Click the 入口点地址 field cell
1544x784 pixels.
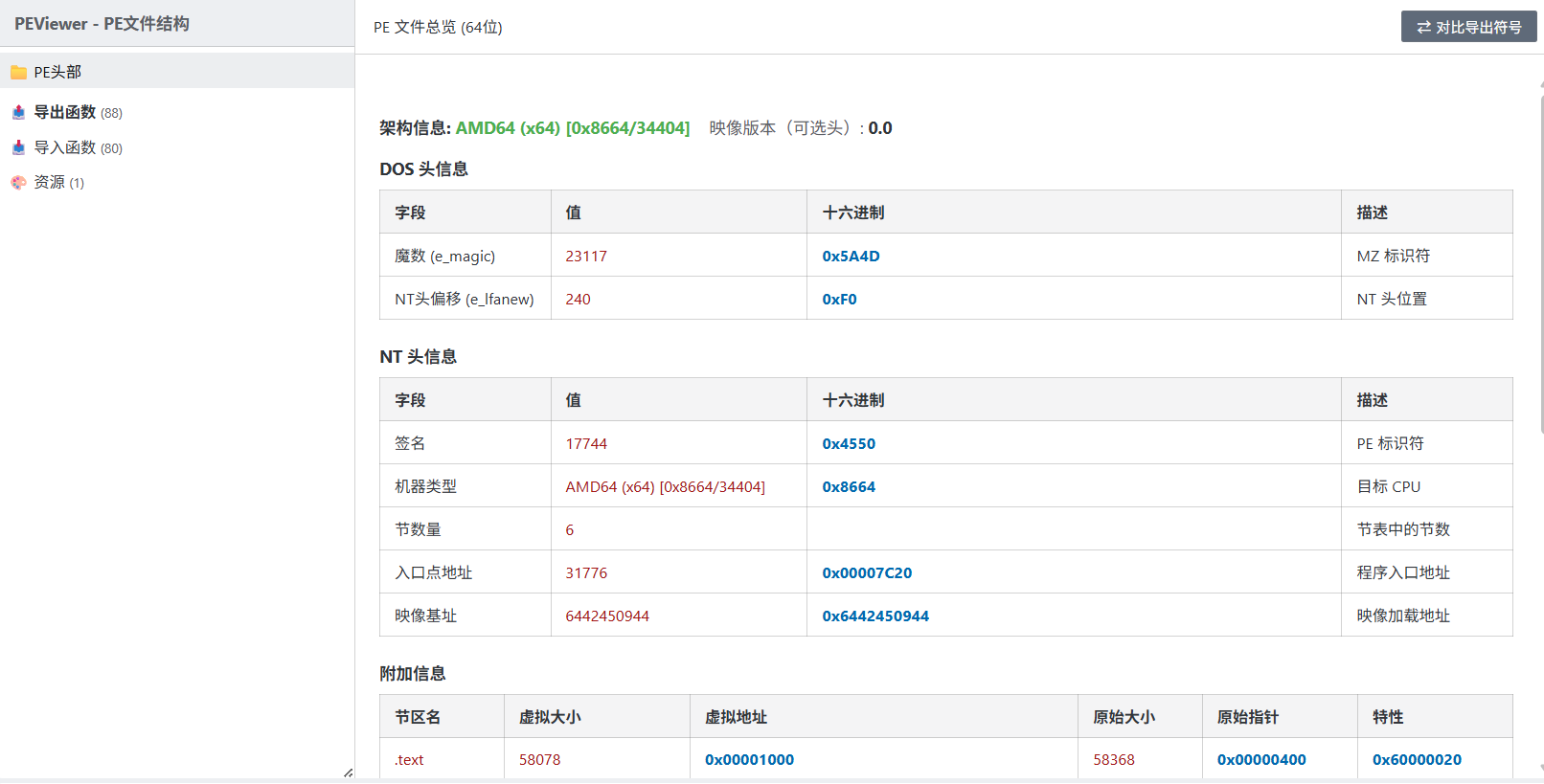(465, 572)
